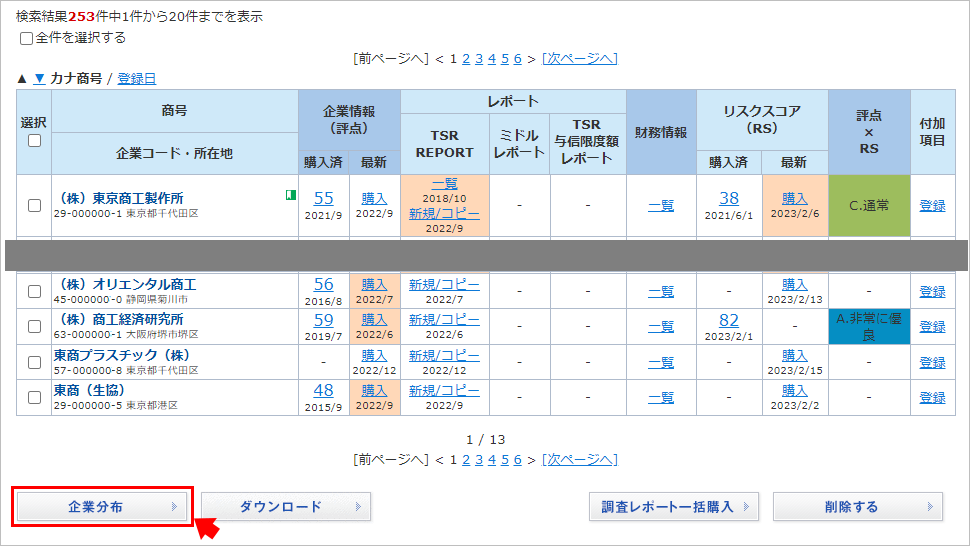This screenshot has width=970, height=546.
Task: Click 購入 dated 2022/7 for オリエンタル商工
Action: [374, 284]
